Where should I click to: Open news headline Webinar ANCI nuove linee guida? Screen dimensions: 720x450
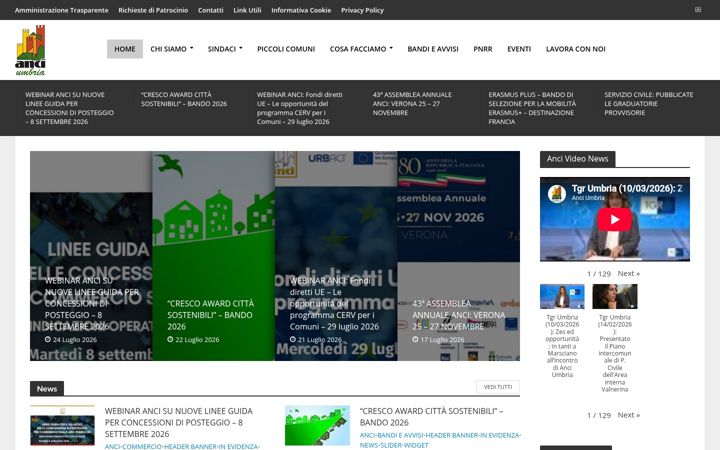coord(179,422)
